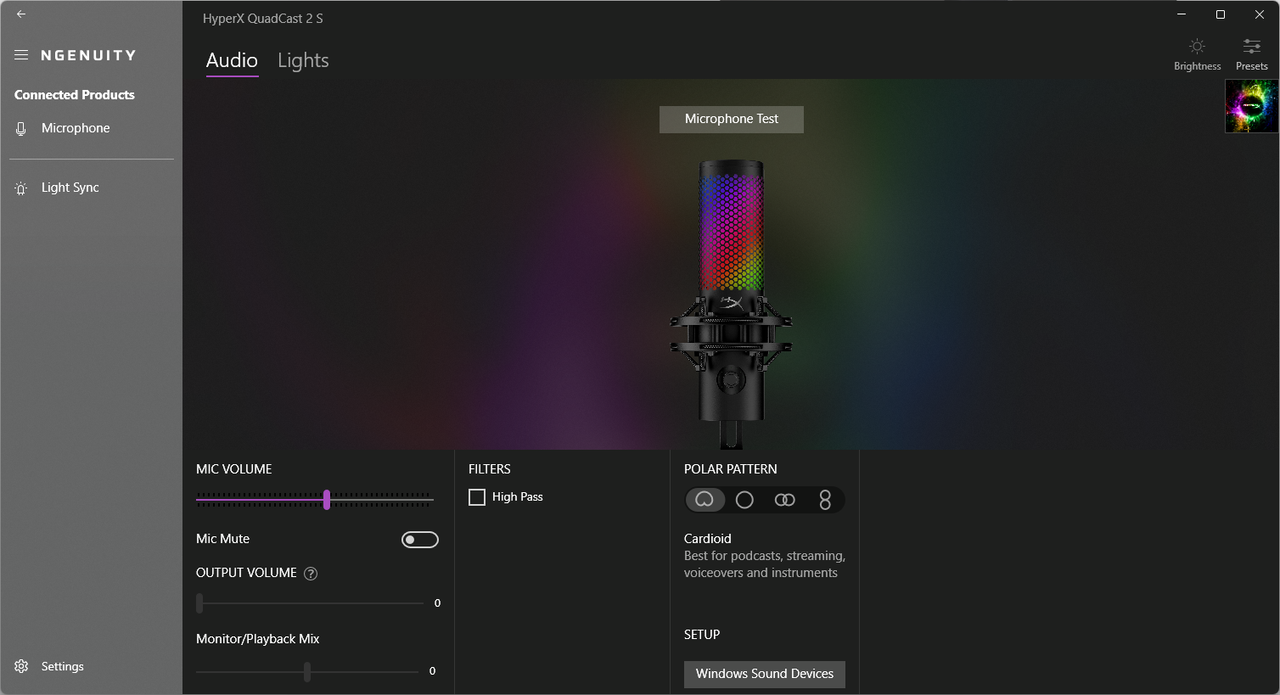Screen dimensions: 1280x695
Task: Select the Omnidirectional circle pattern icon
Action: coord(745,500)
